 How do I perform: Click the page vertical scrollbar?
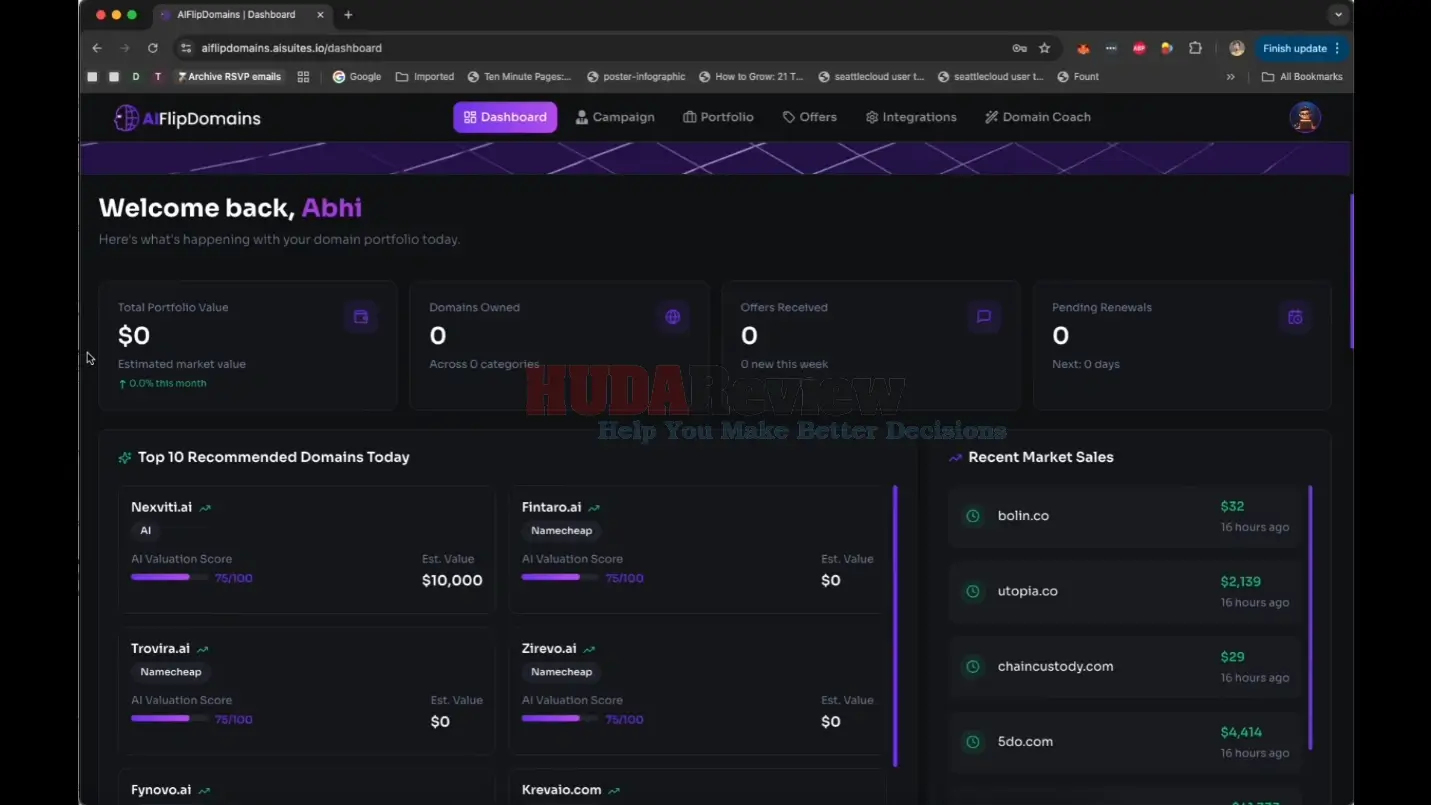tap(1351, 271)
